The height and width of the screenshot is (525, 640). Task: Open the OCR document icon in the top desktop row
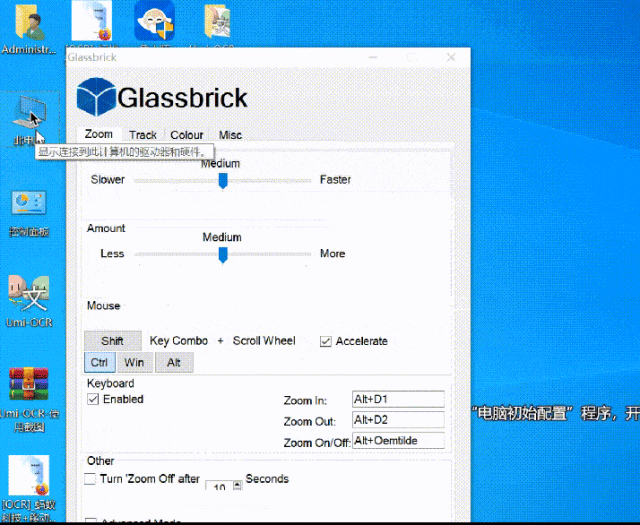pyautogui.click(x=92, y=20)
